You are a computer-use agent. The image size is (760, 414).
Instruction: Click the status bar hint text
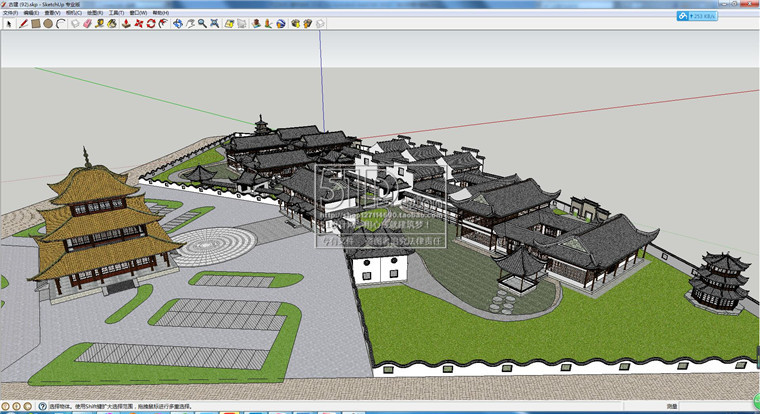[121, 406]
